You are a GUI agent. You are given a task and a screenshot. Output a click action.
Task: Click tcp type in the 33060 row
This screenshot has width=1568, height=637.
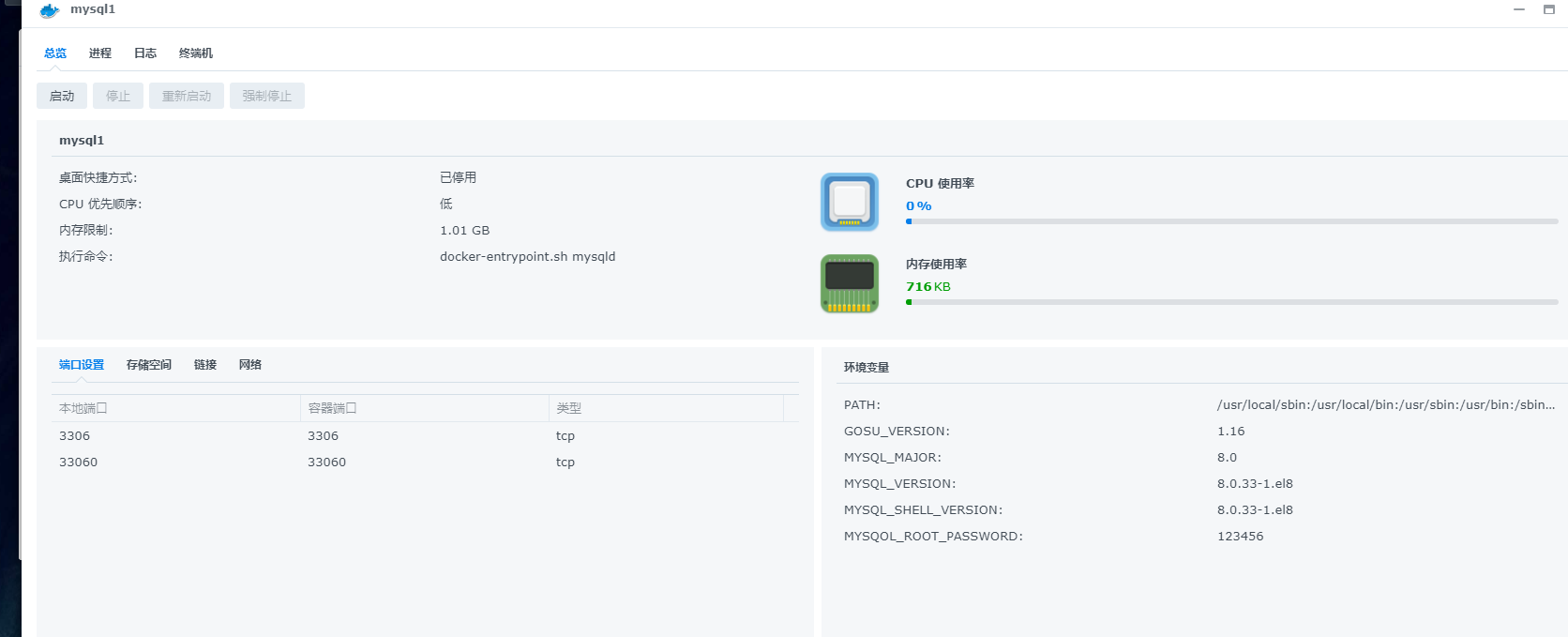[x=565, y=463]
